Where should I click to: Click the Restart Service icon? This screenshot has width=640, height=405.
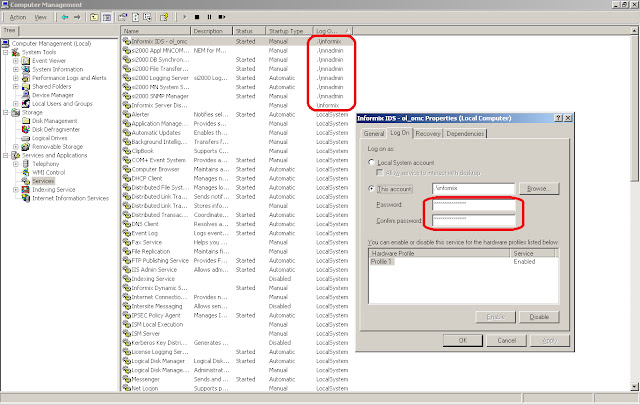click(x=222, y=17)
